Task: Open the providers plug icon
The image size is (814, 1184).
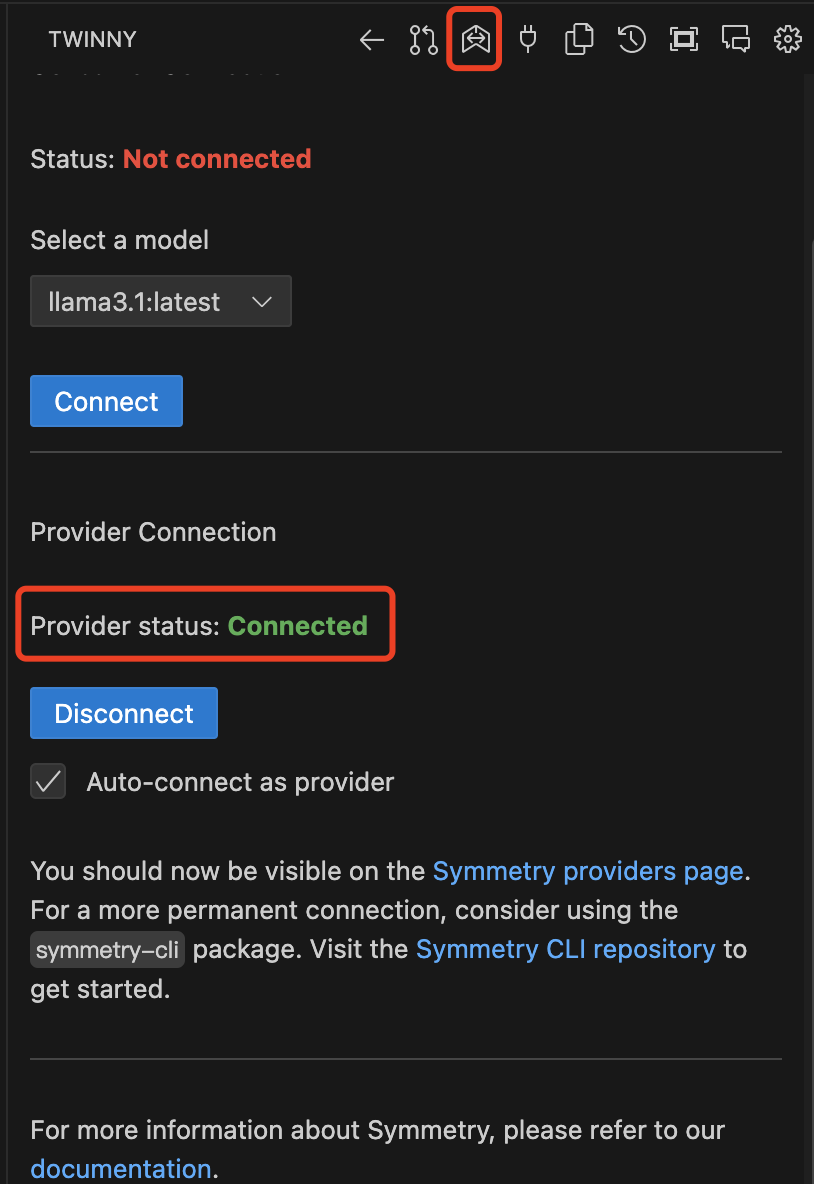Action: (x=528, y=39)
